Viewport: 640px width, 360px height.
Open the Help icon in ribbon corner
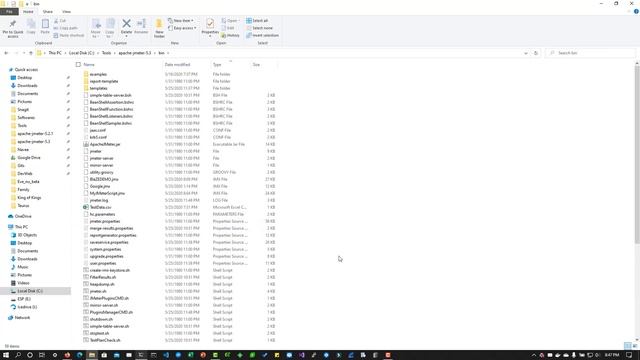click(x=636, y=11)
